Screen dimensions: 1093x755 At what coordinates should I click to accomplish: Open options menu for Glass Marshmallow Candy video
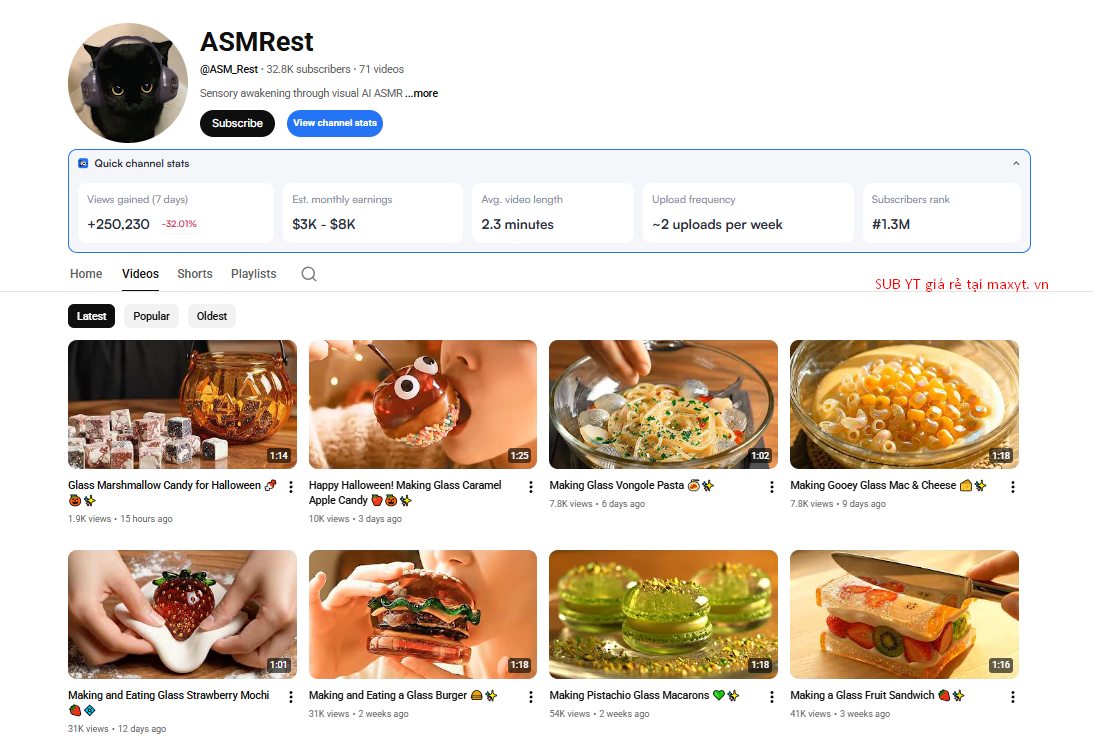[x=291, y=487]
